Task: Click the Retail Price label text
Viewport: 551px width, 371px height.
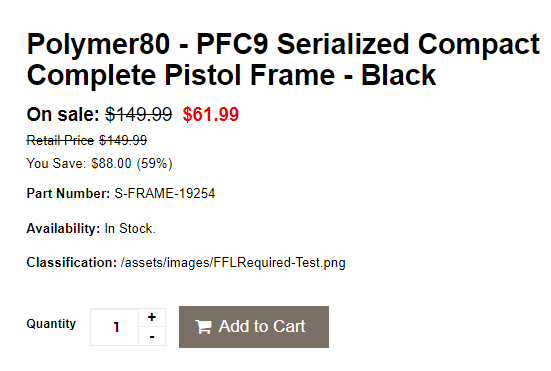Action: pyautogui.click(x=60, y=141)
